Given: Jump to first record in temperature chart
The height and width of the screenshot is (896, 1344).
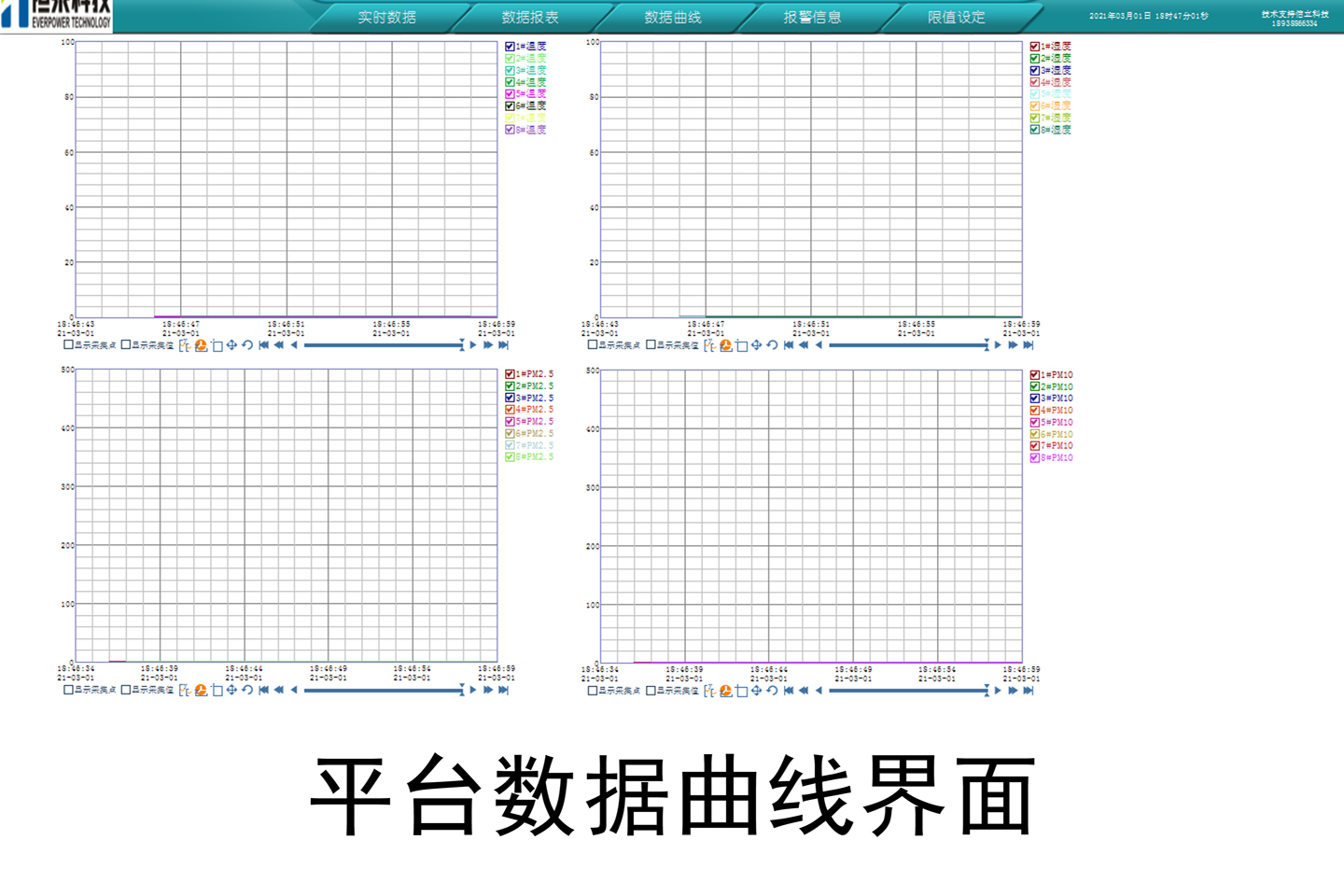Looking at the screenshot, I should (x=263, y=345).
